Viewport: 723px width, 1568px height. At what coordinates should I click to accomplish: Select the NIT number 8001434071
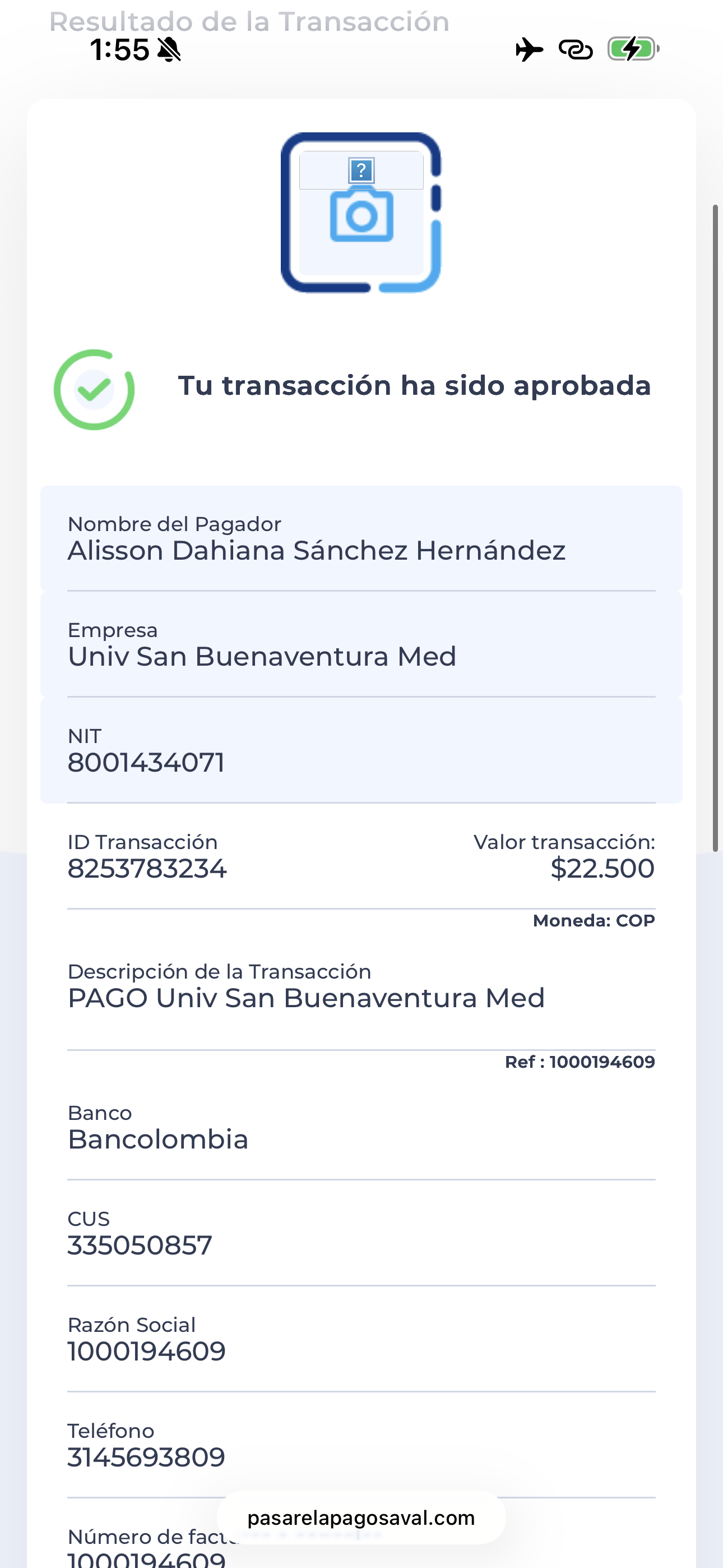coord(146,762)
